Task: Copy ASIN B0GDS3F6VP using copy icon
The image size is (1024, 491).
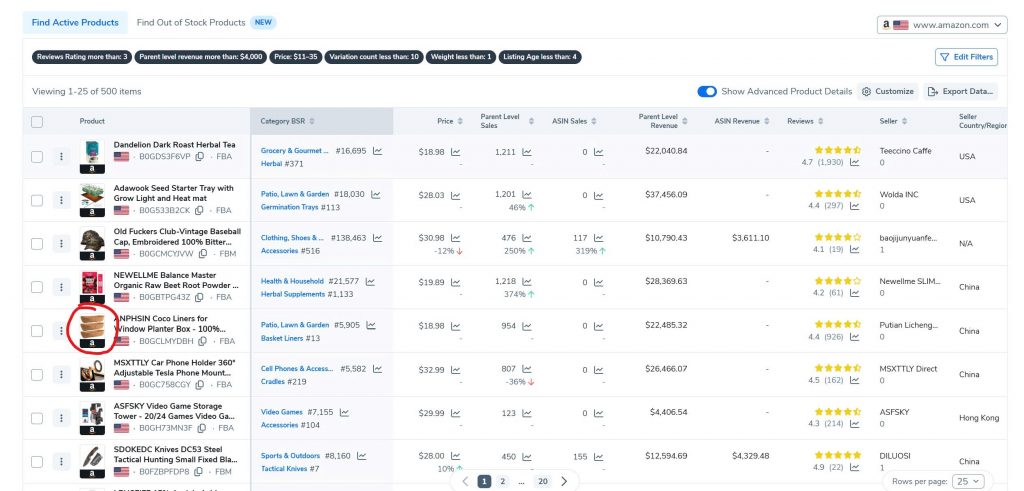Action: coord(200,157)
